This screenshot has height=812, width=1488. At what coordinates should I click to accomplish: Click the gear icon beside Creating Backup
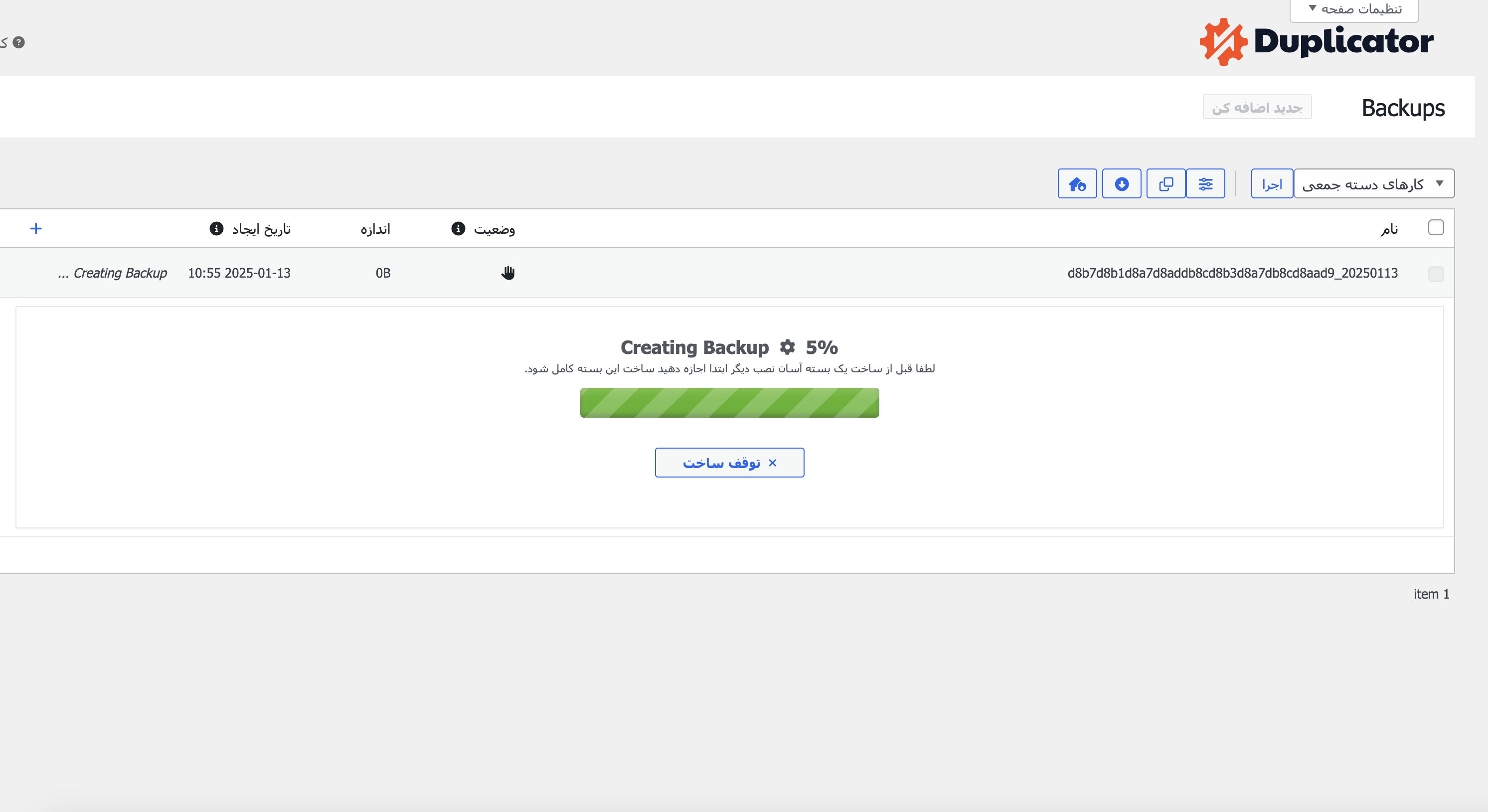coord(787,347)
